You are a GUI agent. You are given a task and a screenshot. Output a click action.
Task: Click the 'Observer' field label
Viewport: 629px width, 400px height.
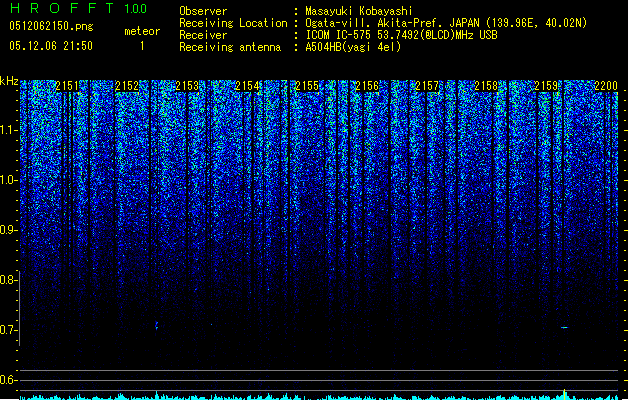point(203,11)
